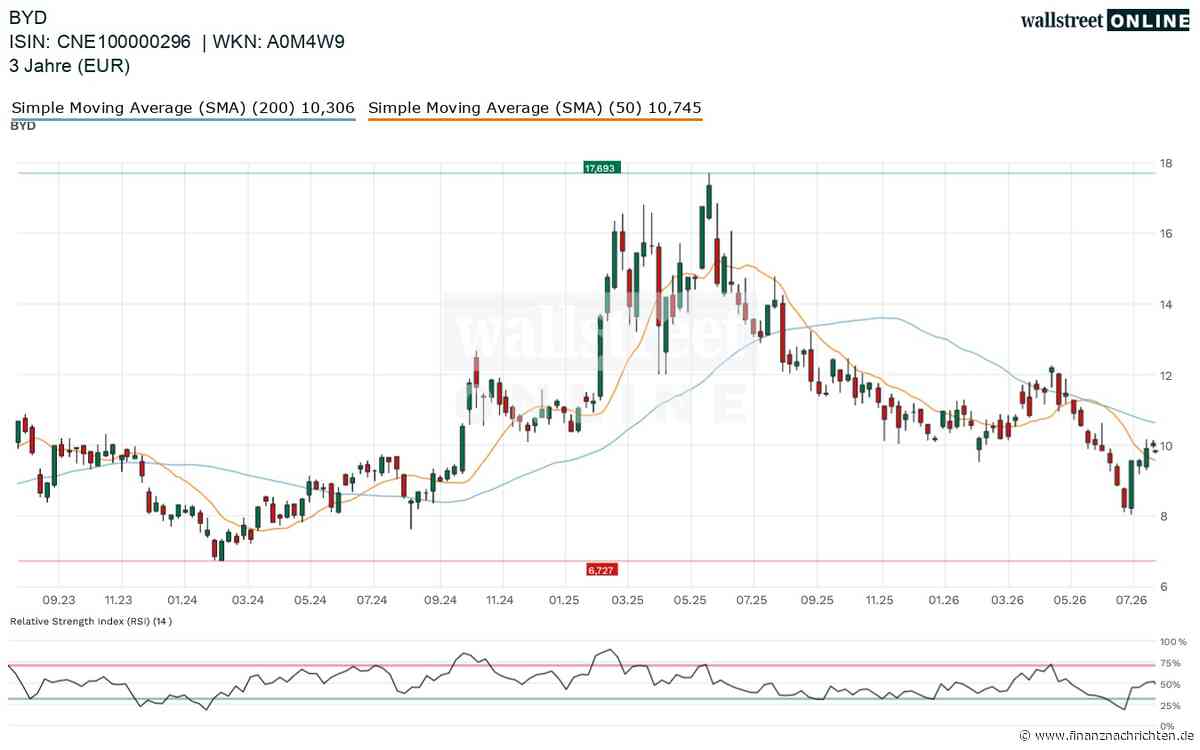1200x750 pixels.
Task: Click the Relative Strength Index (RSI) label
Action: (91, 621)
